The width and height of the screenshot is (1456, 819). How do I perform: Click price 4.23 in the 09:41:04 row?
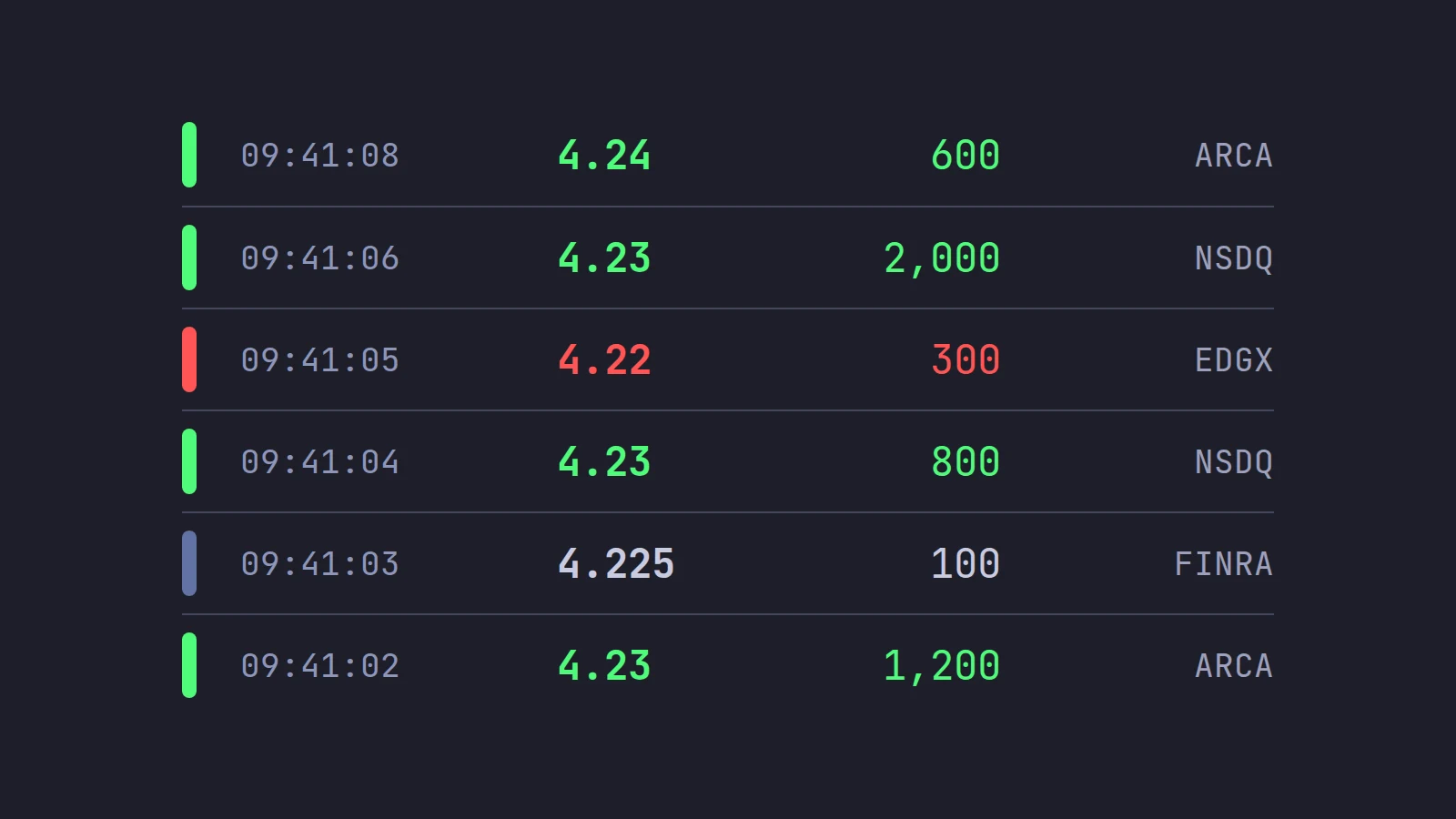(604, 462)
